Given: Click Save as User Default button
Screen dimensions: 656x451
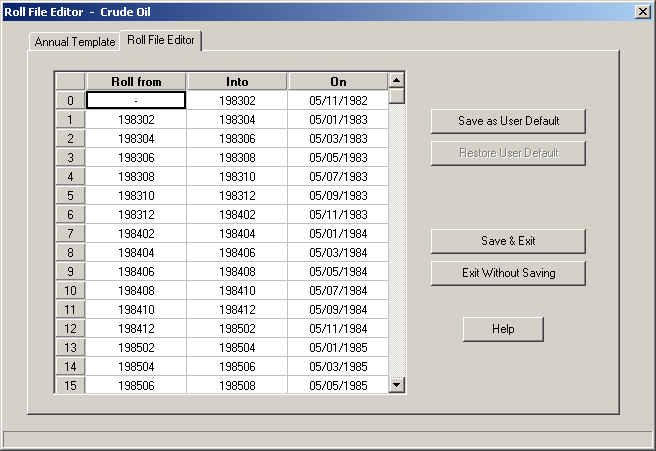Looking at the screenshot, I should click(x=508, y=121).
